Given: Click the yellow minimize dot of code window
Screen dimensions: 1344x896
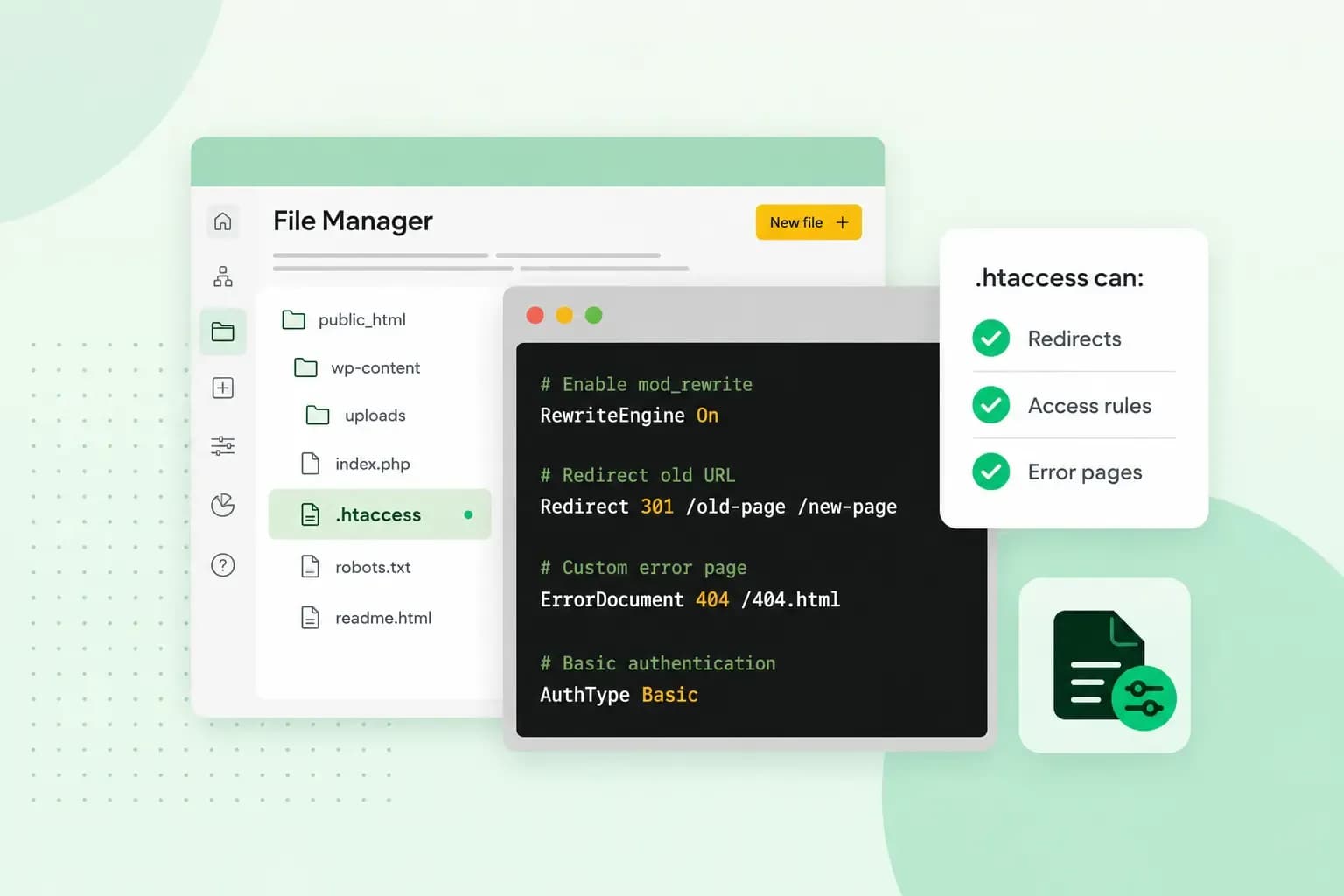Looking at the screenshot, I should point(564,315).
